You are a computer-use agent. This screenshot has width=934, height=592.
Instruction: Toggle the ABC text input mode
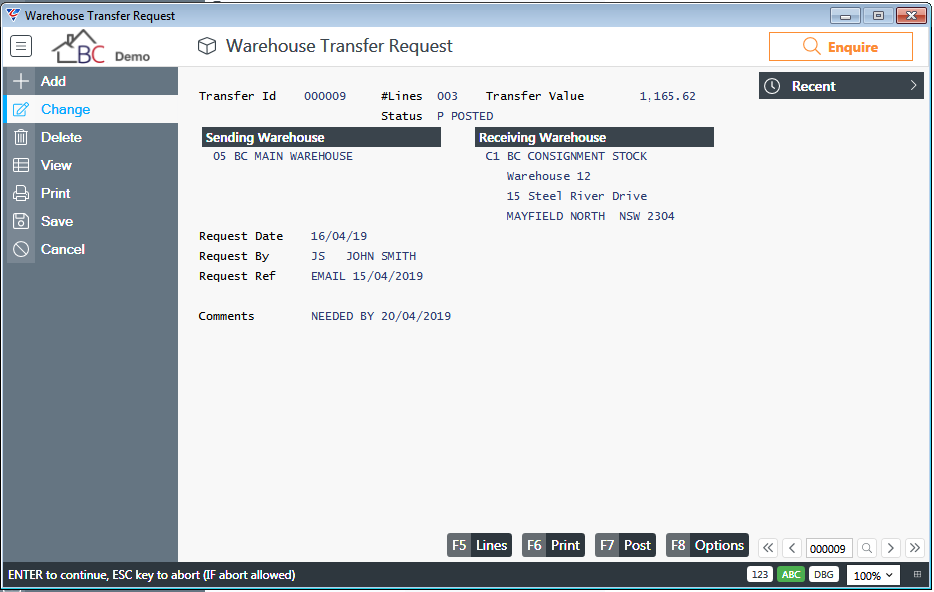791,574
